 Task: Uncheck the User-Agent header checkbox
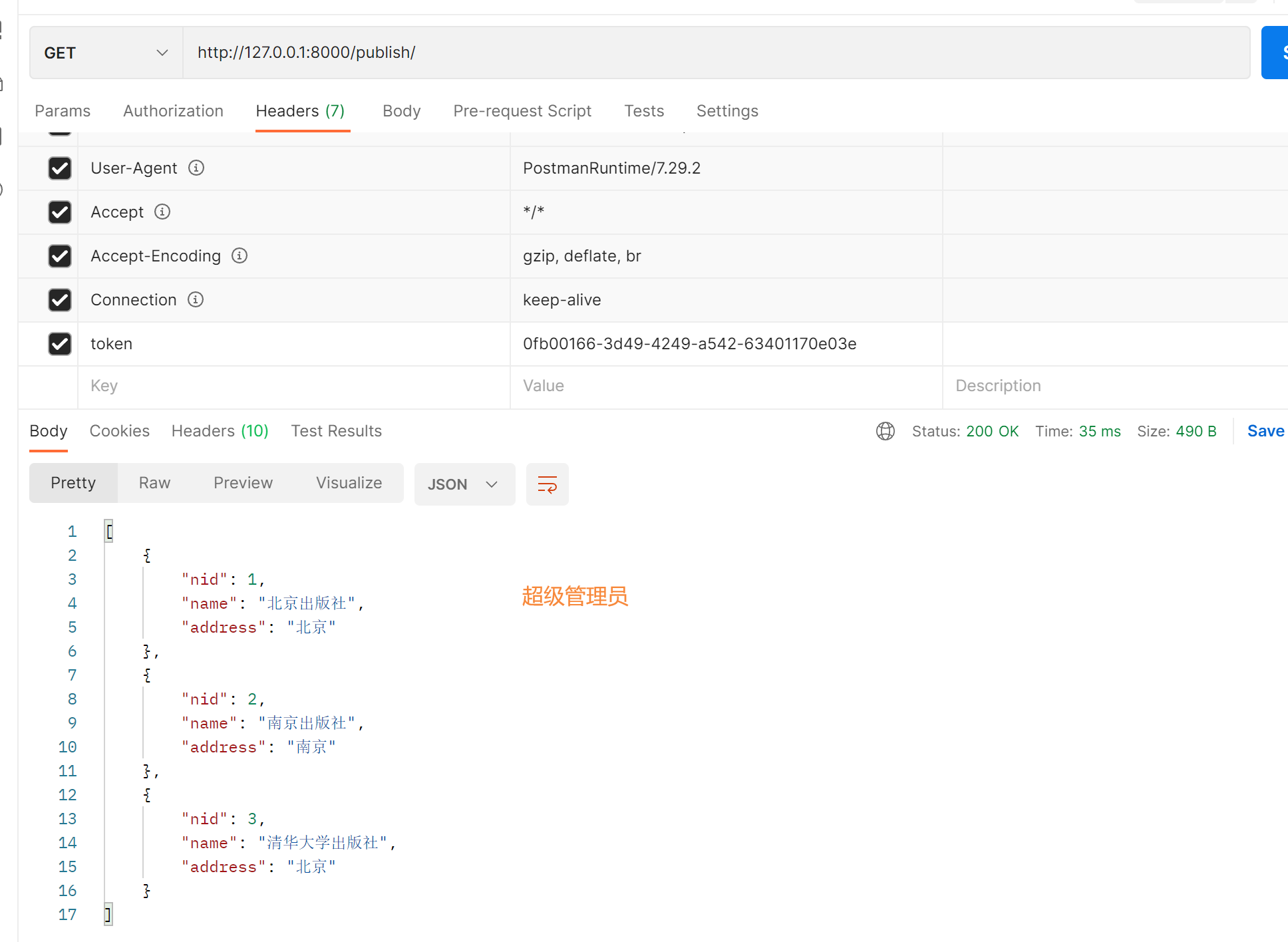60,168
